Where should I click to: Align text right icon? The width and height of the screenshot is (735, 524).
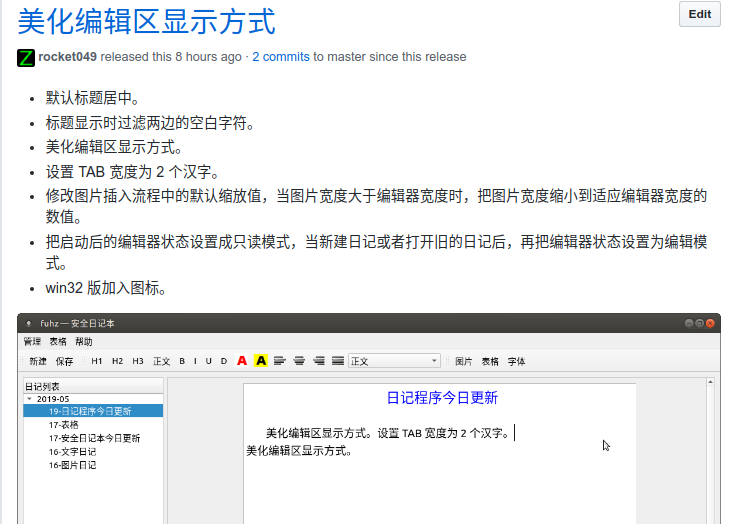pos(319,361)
